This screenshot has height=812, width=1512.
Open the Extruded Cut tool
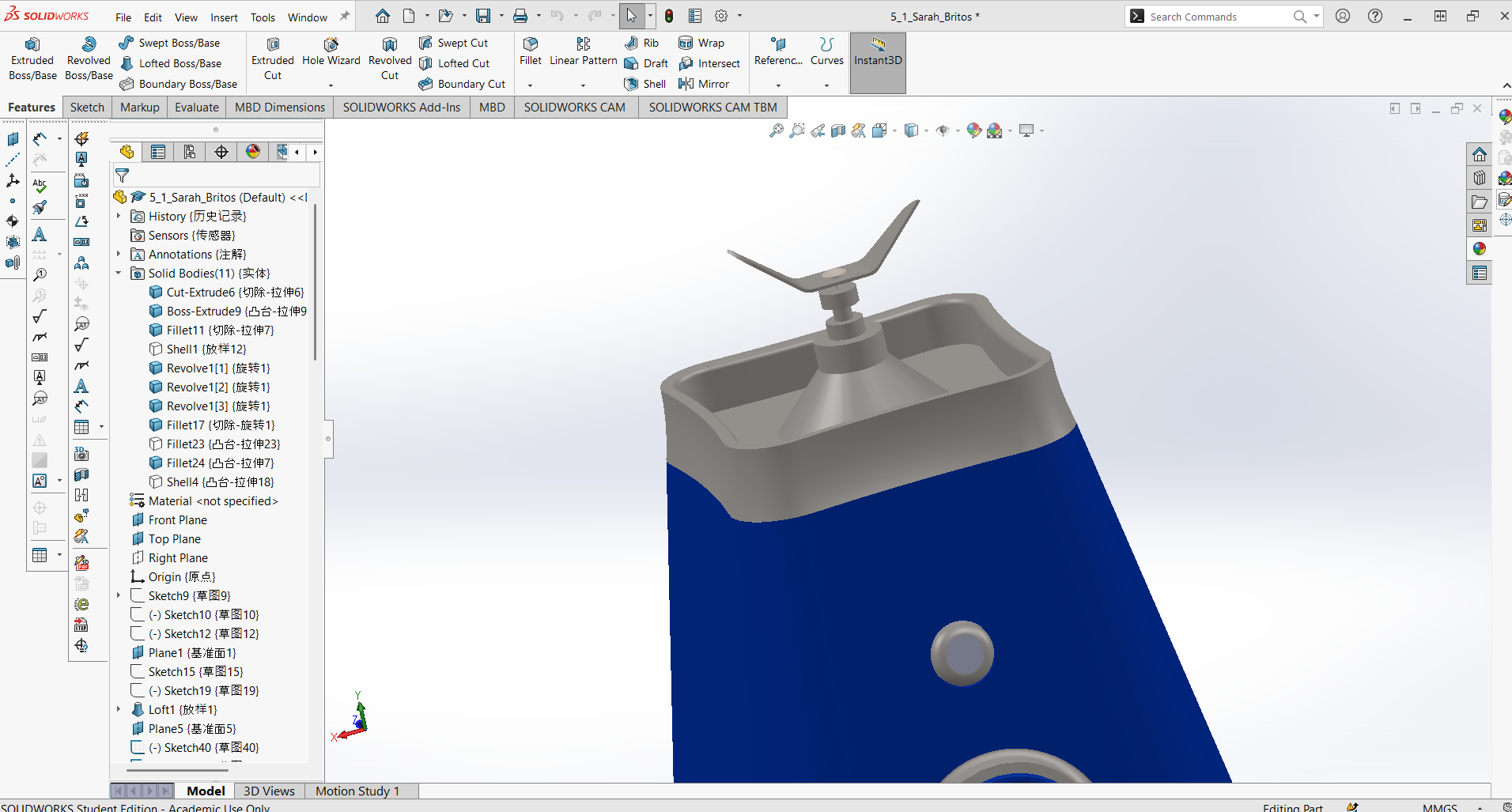coord(273,59)
